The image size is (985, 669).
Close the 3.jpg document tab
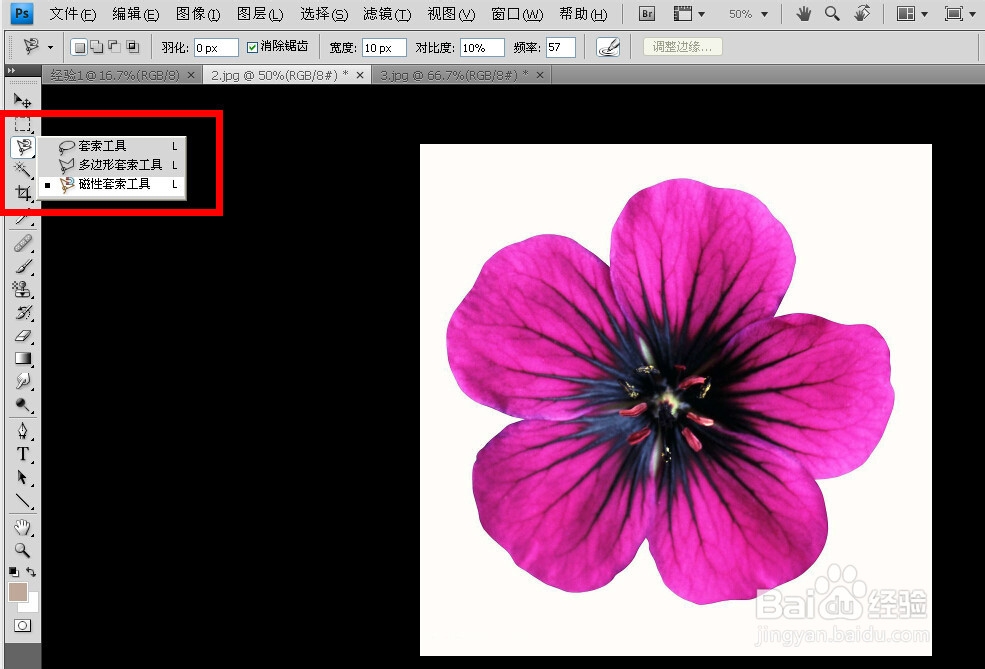coord(540,75)
